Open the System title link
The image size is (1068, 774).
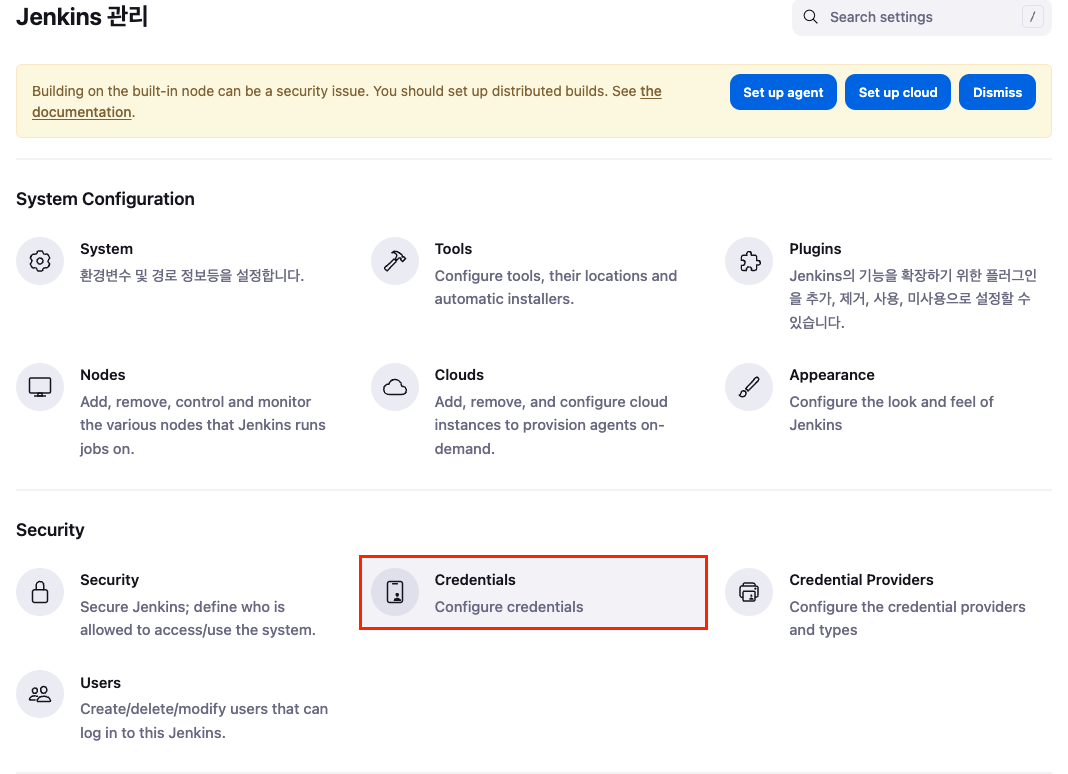pos(106,249)
